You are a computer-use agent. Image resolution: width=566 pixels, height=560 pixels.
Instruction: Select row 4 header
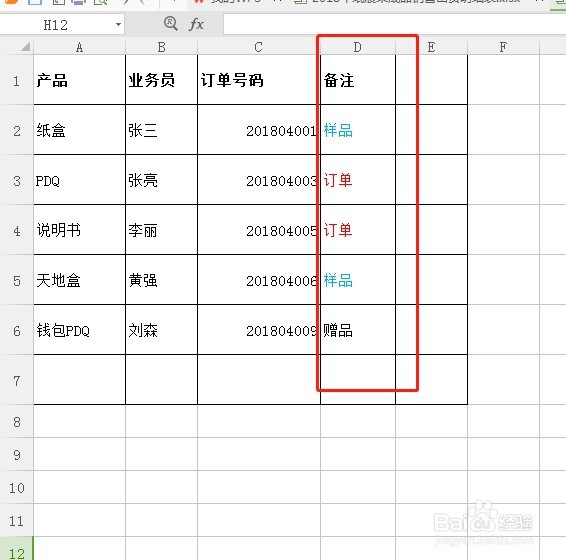click(17, 230)
